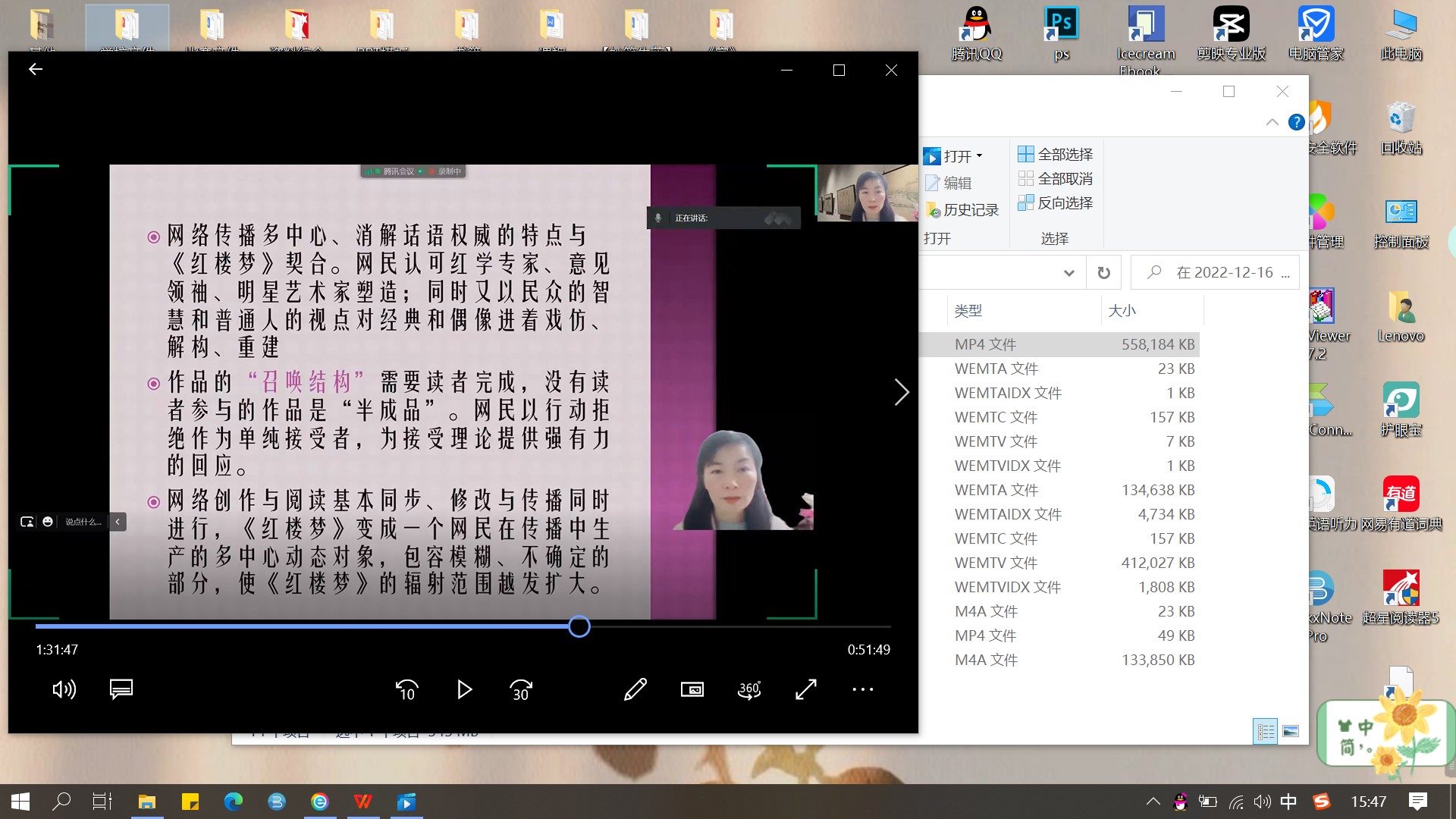Switch to mini player view

point(692,689)
